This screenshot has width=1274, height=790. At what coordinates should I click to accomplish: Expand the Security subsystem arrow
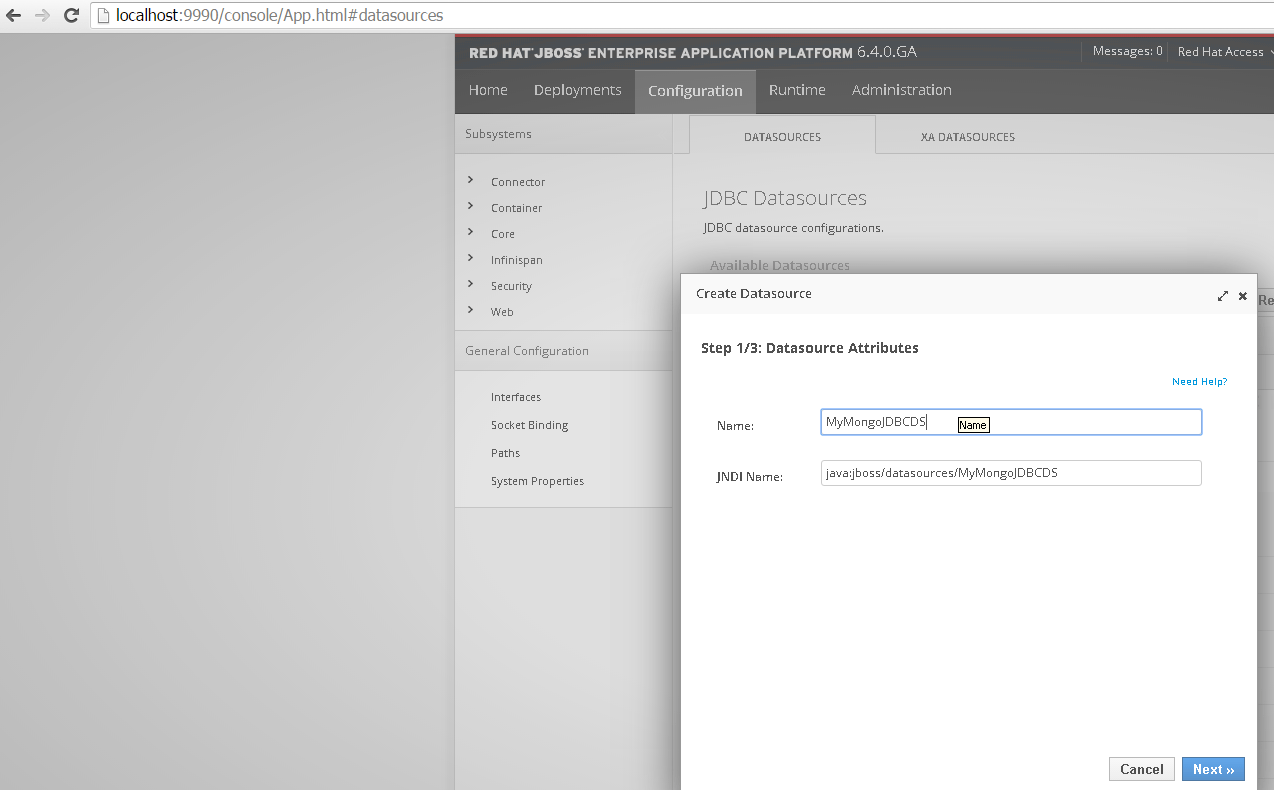471,285
